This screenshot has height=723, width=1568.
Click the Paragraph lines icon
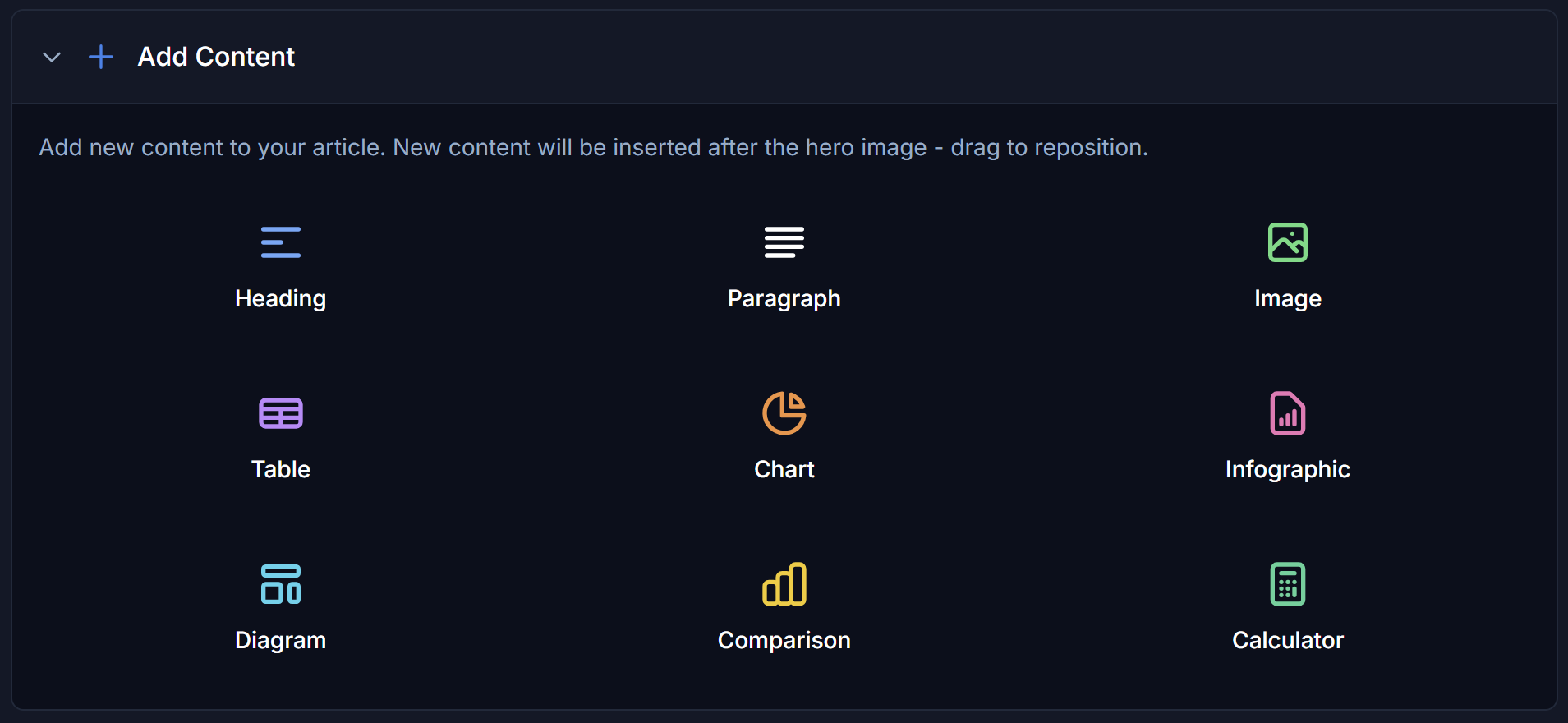[784, 242]
